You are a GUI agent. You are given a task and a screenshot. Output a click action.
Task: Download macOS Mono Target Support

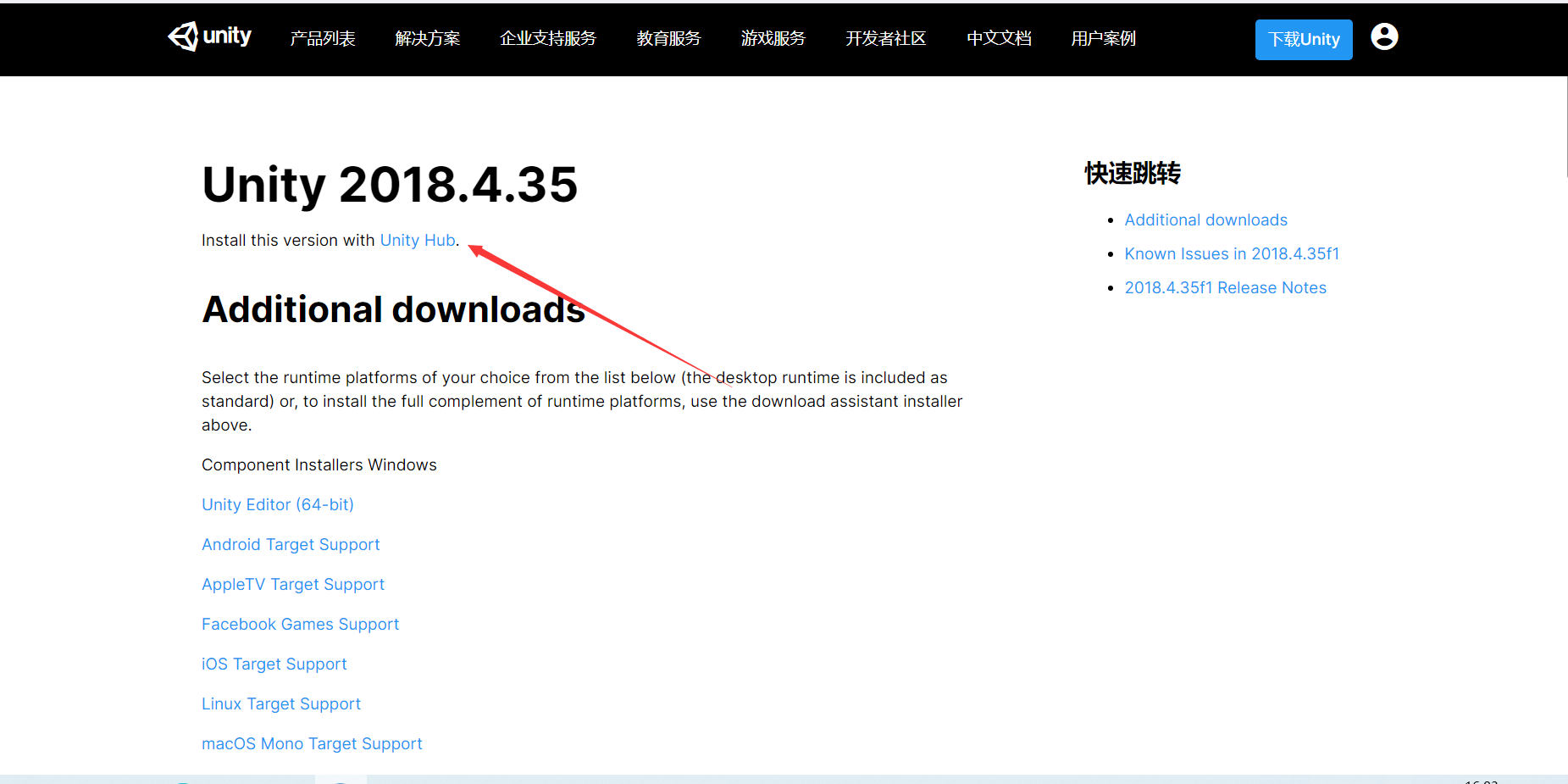point(312,743)
